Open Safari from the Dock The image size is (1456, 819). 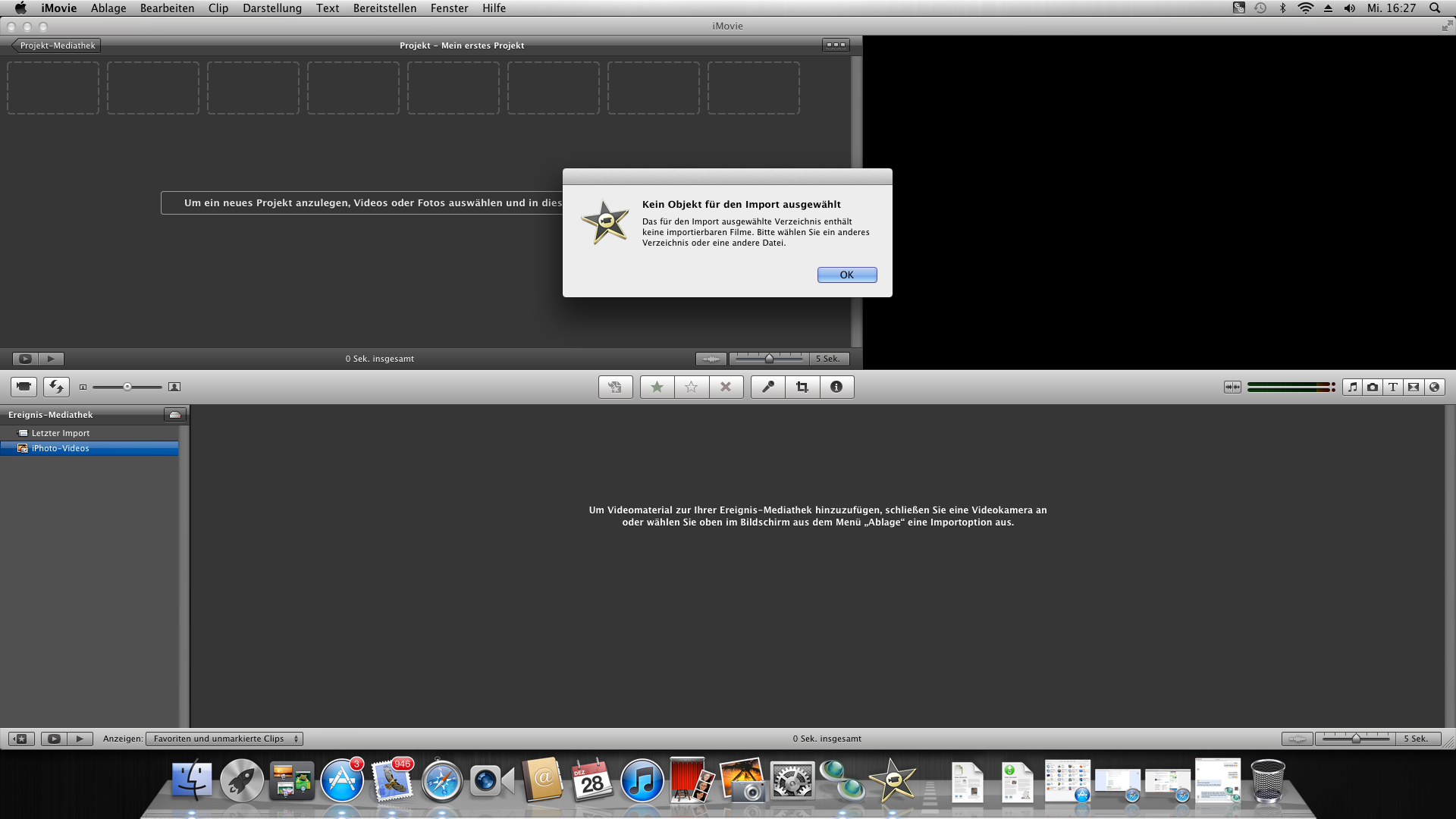coord(442,781)
